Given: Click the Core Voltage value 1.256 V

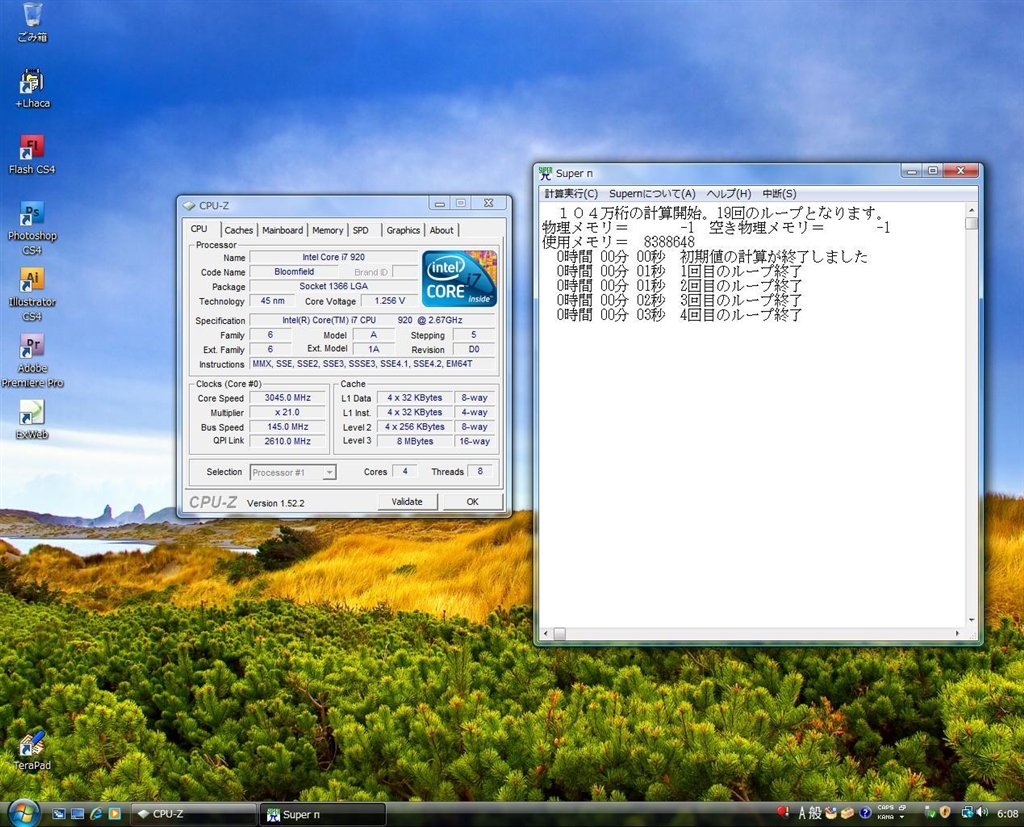Looking at the screenshot, I should [390, 300].
